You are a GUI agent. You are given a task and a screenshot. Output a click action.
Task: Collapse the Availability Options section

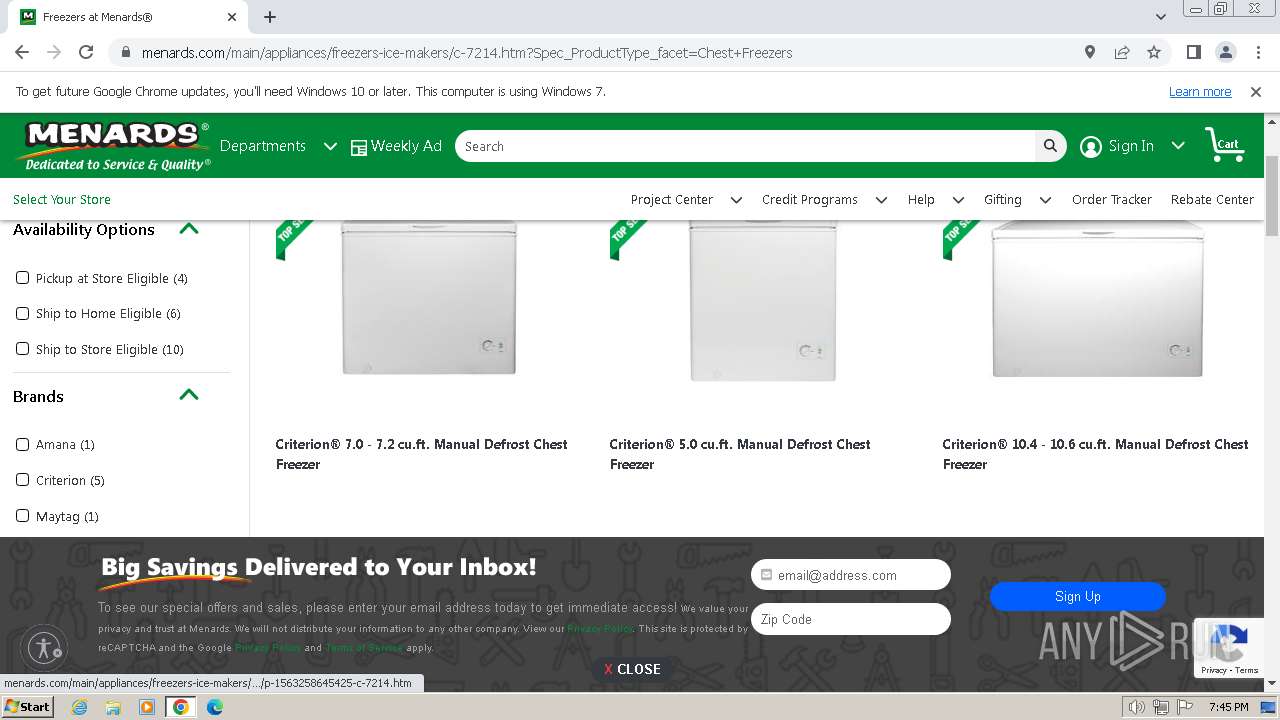[188, 229]
